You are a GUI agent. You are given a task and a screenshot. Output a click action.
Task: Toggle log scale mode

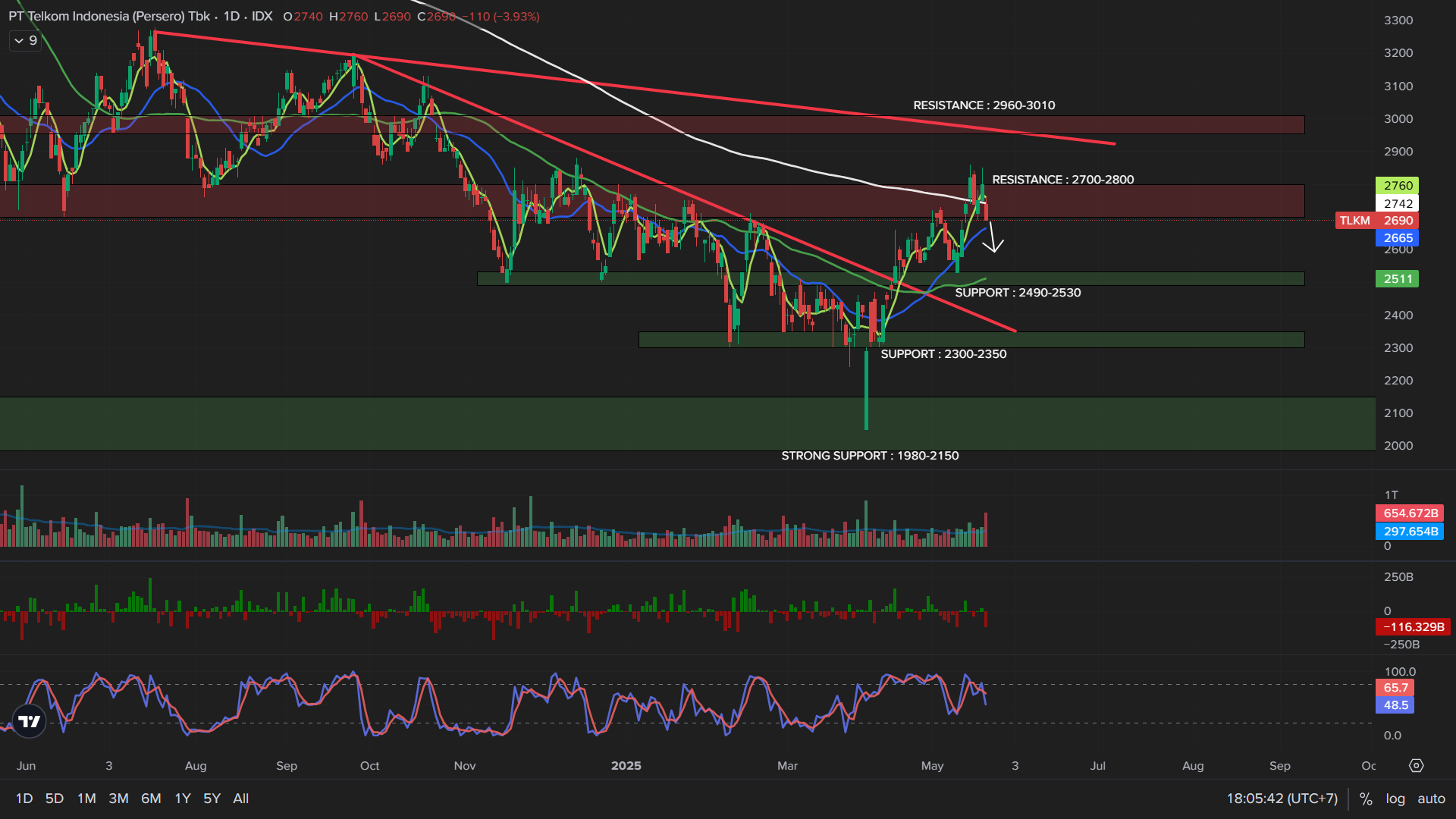click(1395, 799)
